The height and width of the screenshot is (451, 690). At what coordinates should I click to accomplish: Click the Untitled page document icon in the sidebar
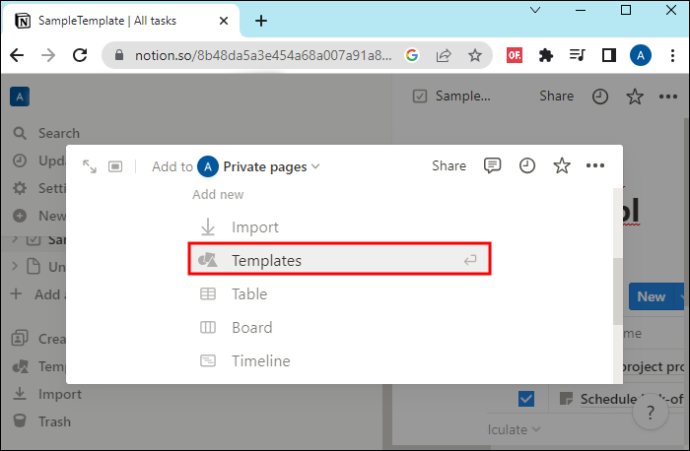click(33, 266)
